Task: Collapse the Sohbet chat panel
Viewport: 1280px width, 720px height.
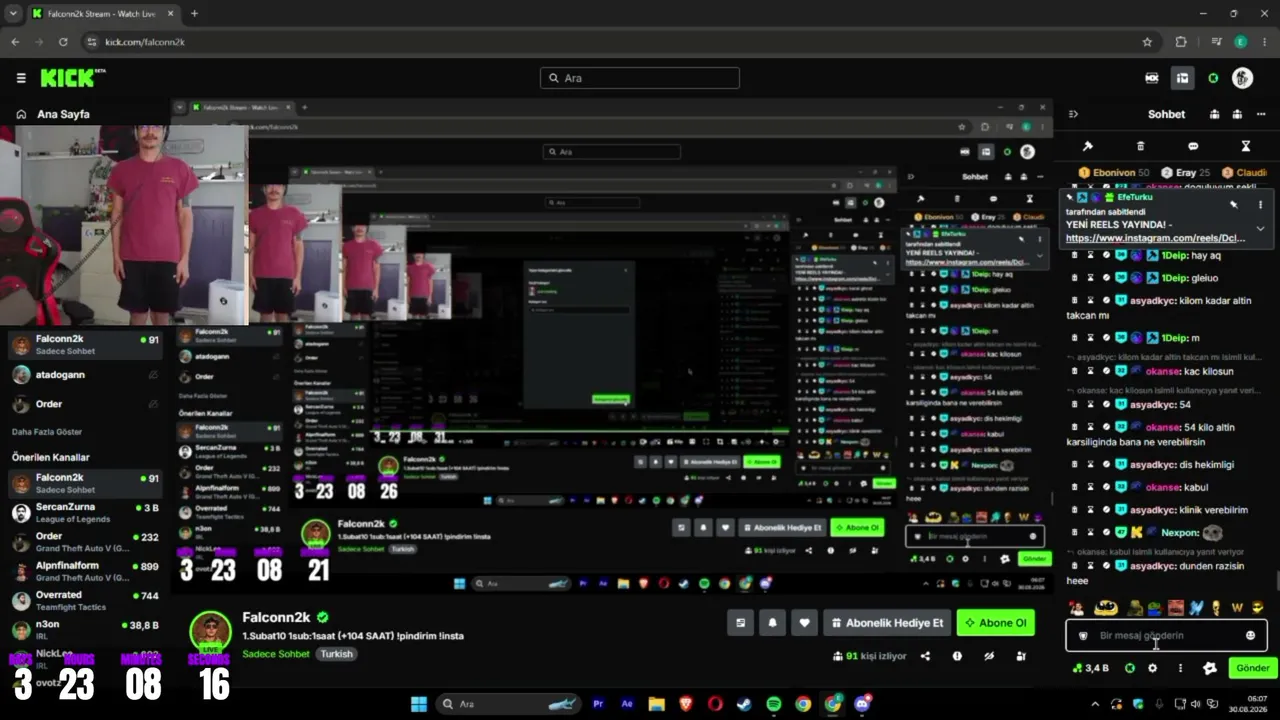Action: tap(1073, 114)
